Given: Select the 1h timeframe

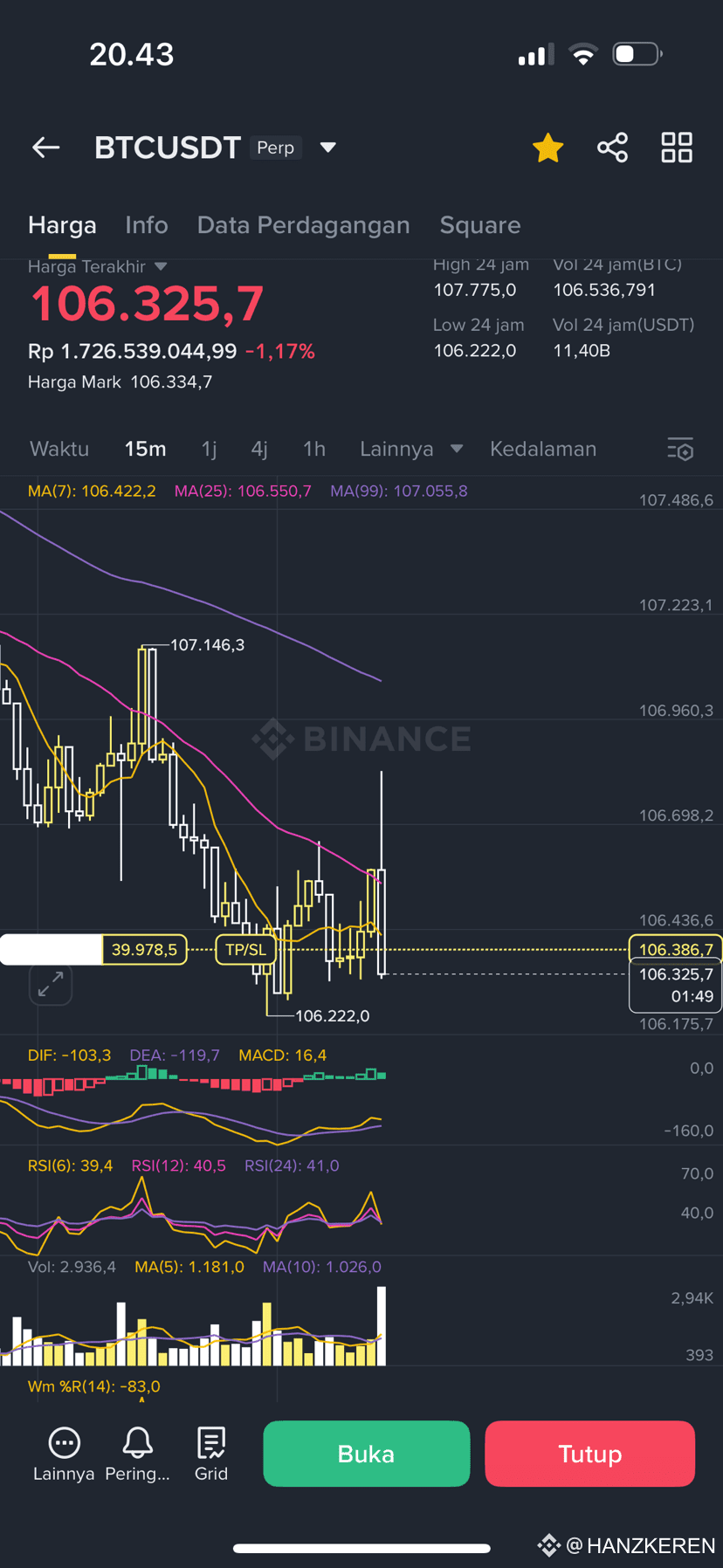Looking at the screenshot, I should [x=314, y=449].
